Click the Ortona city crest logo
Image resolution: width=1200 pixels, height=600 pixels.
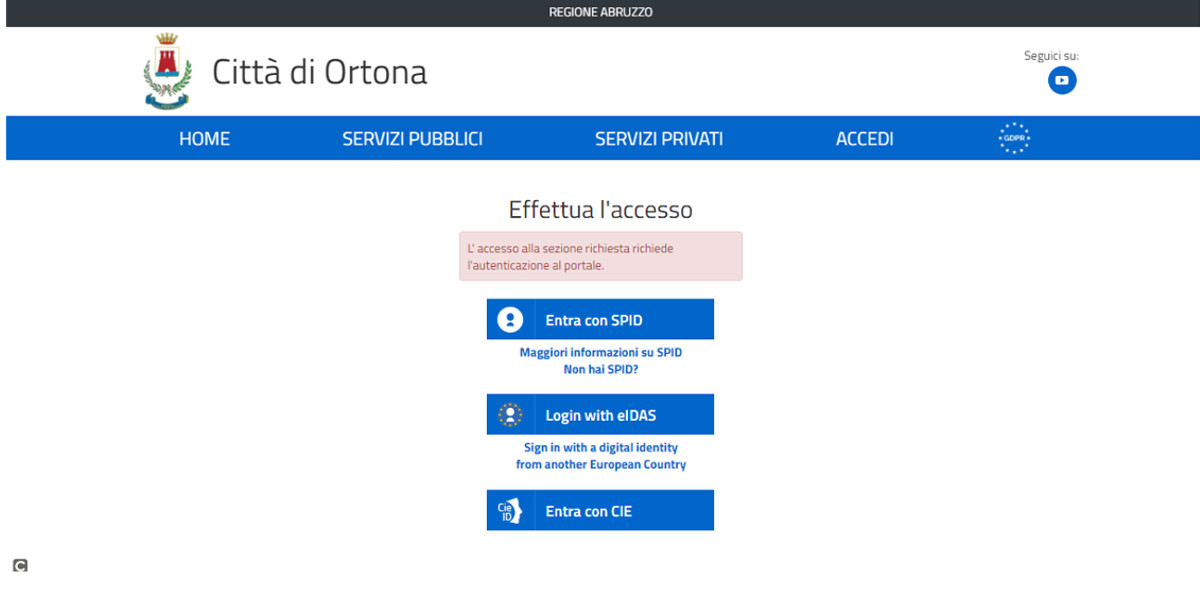pos(167,71)
